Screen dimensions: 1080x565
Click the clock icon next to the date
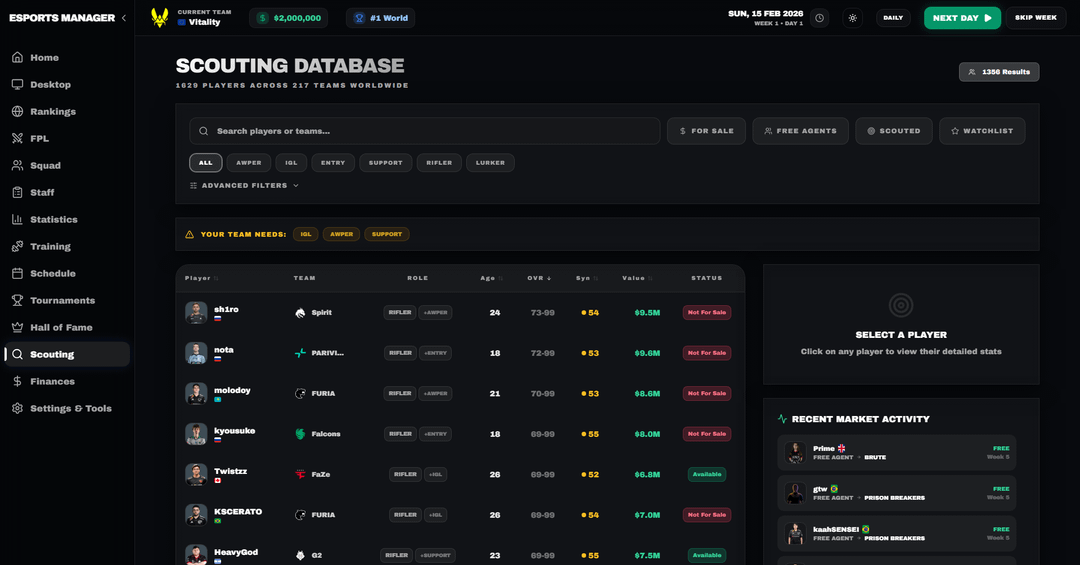click(820, 18)
